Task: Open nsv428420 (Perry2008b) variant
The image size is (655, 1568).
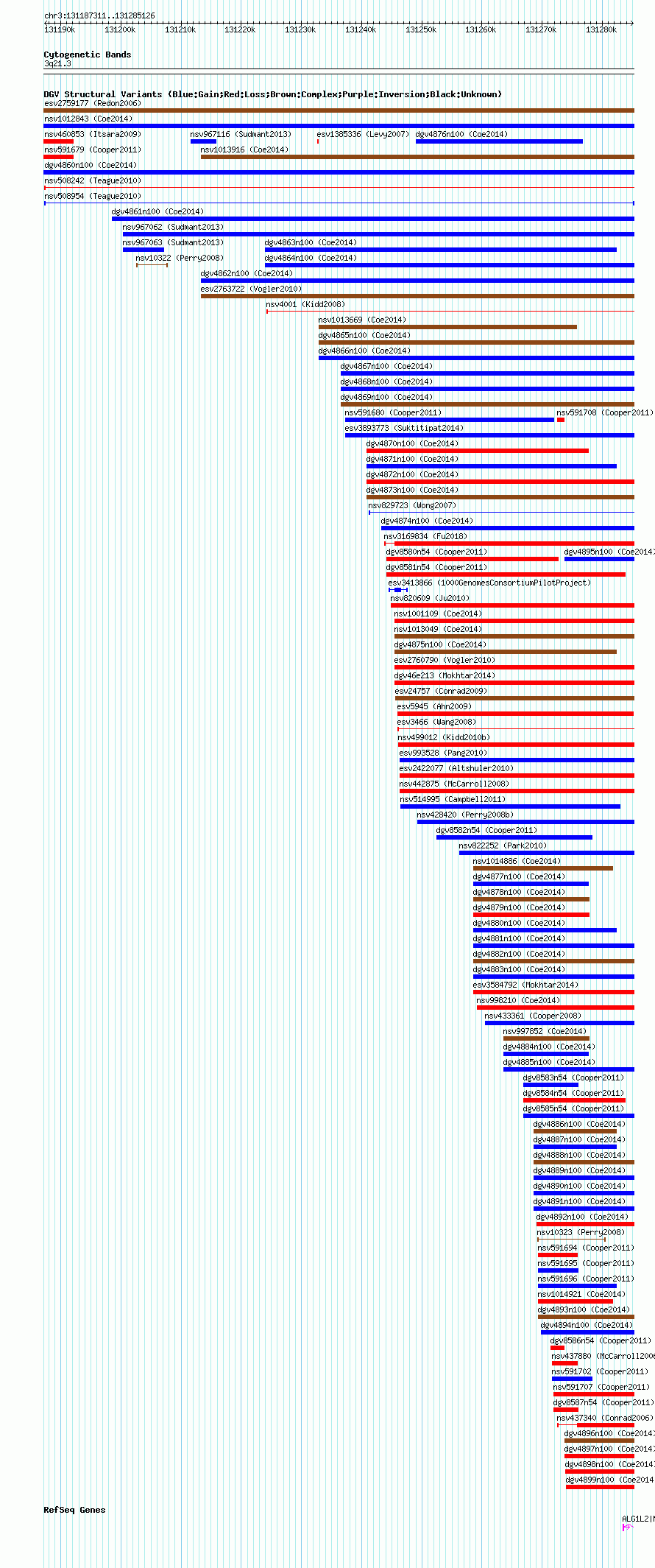Action: [465, 815]
